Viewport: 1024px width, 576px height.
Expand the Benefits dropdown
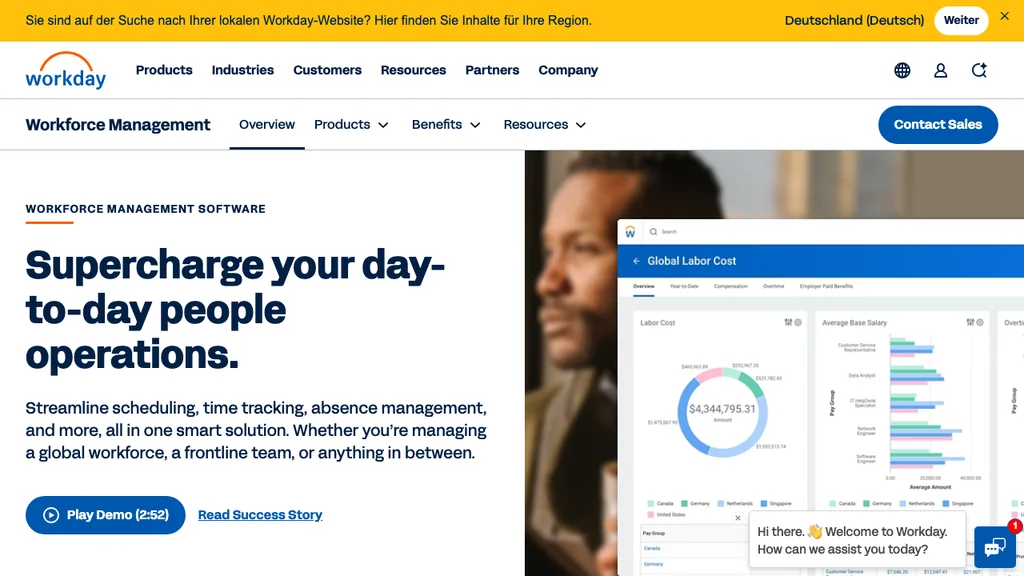click(x=446, y=124)
